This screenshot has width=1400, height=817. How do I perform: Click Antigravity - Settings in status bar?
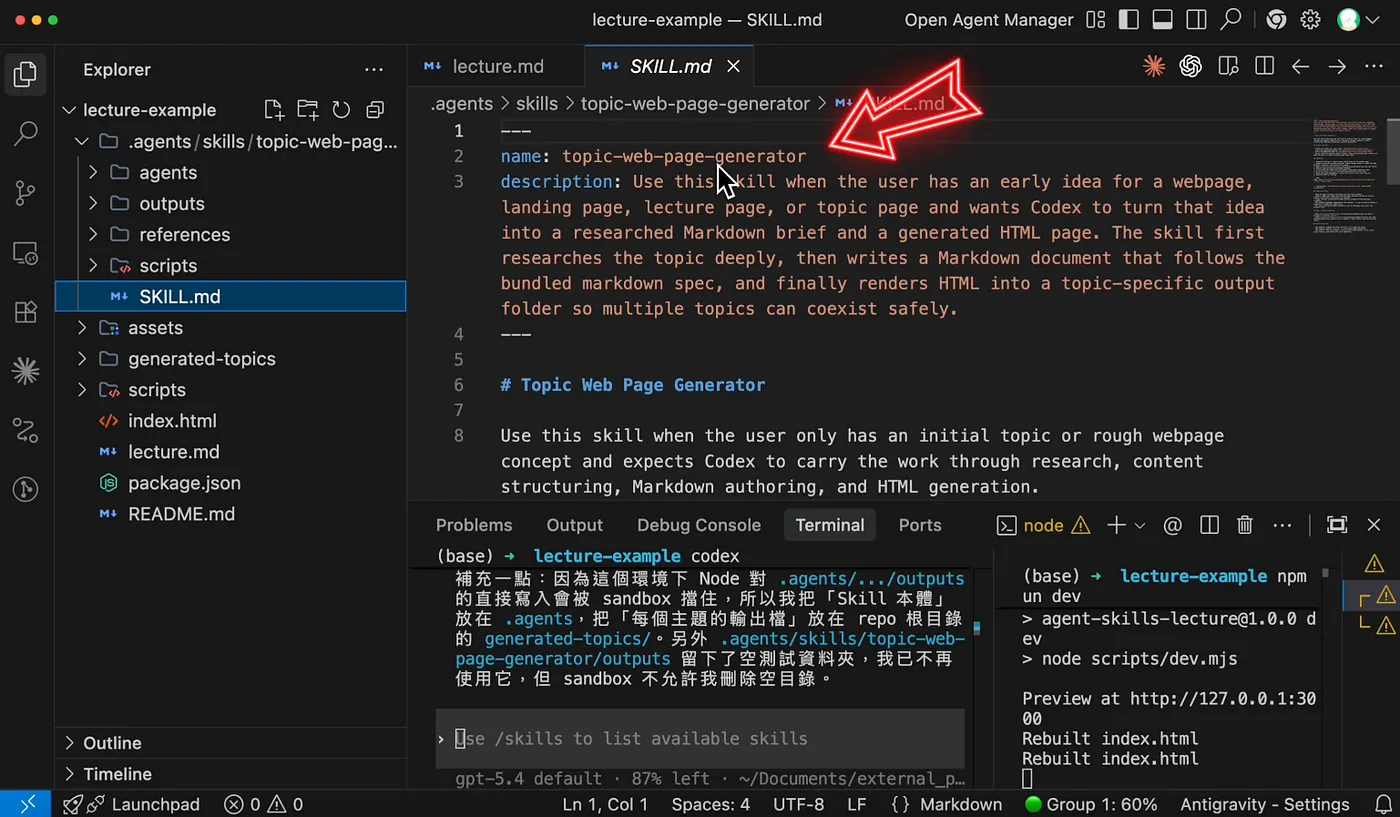tap(1265, 804)
